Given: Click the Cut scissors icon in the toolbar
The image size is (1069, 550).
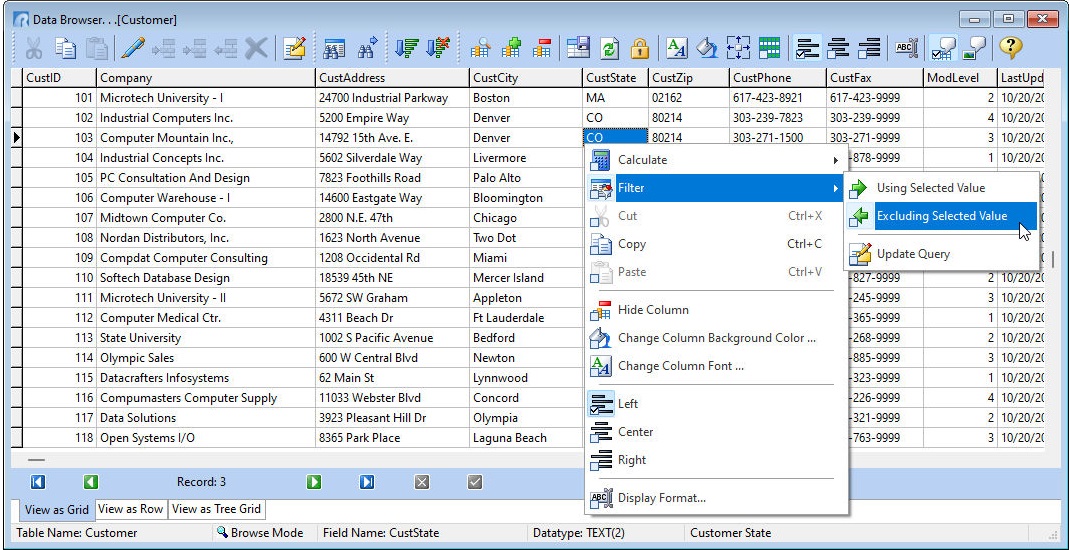Looking at the screenshot, I should [33, 48].
